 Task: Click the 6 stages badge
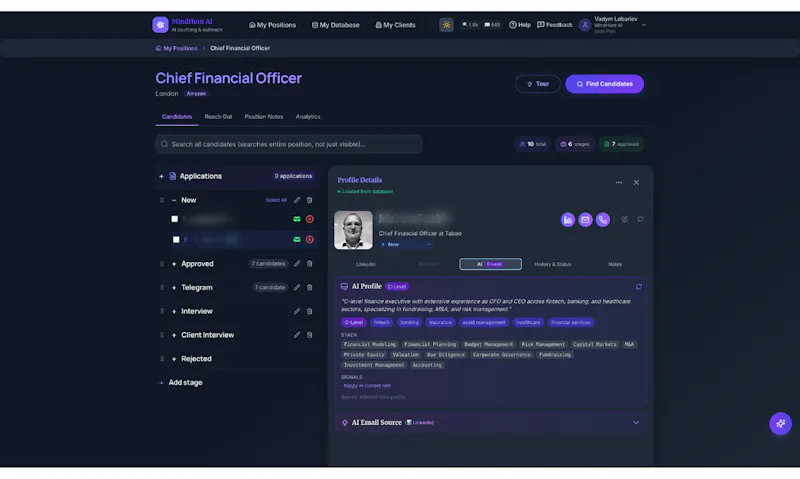pos(574,144)
